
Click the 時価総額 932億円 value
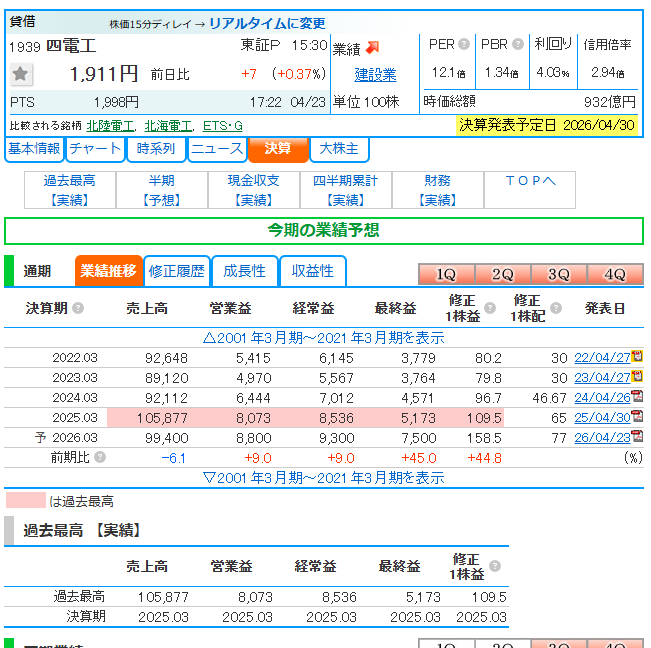click(x=609, y=102)
